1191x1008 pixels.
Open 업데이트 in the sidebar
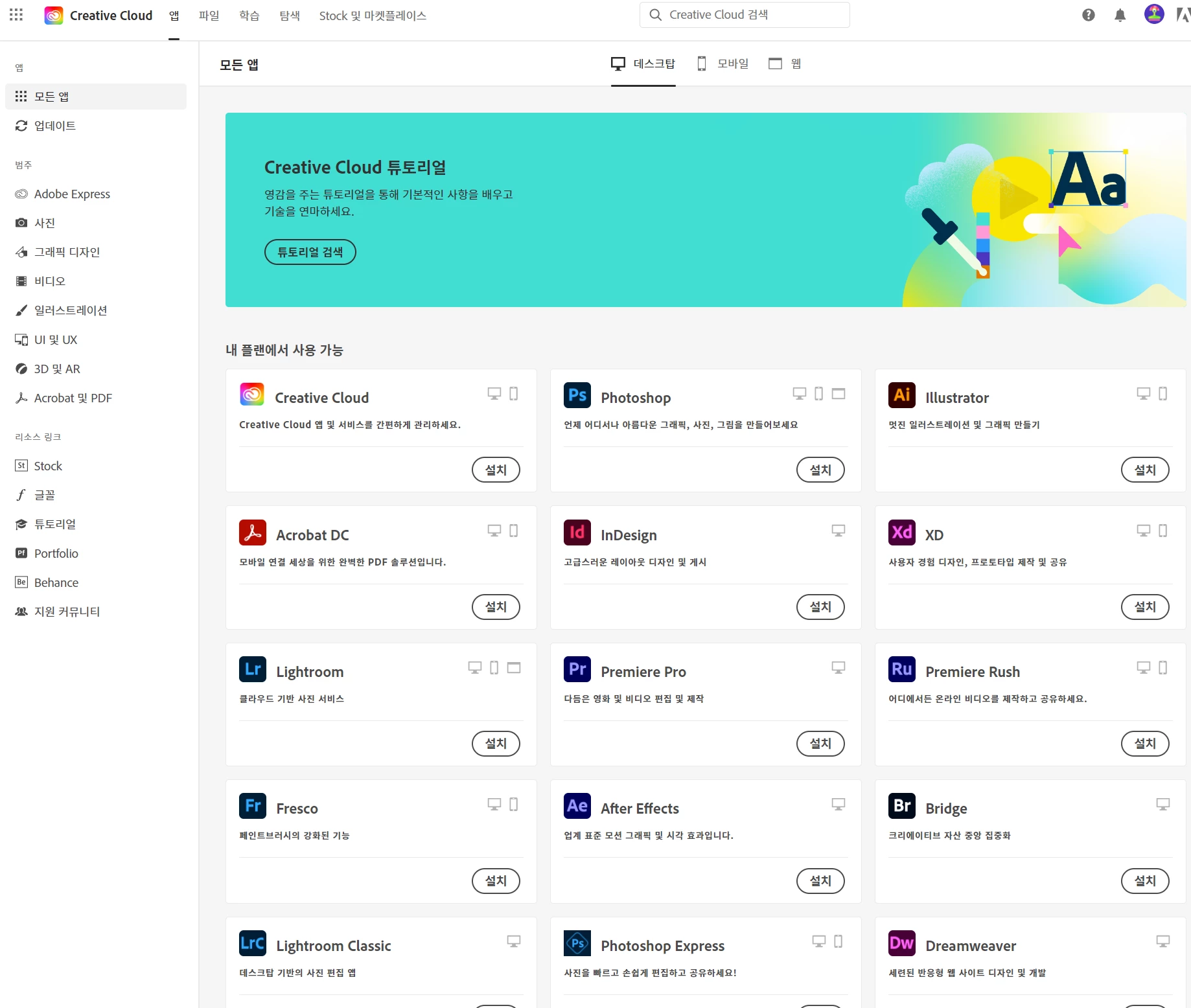[96, 126]
